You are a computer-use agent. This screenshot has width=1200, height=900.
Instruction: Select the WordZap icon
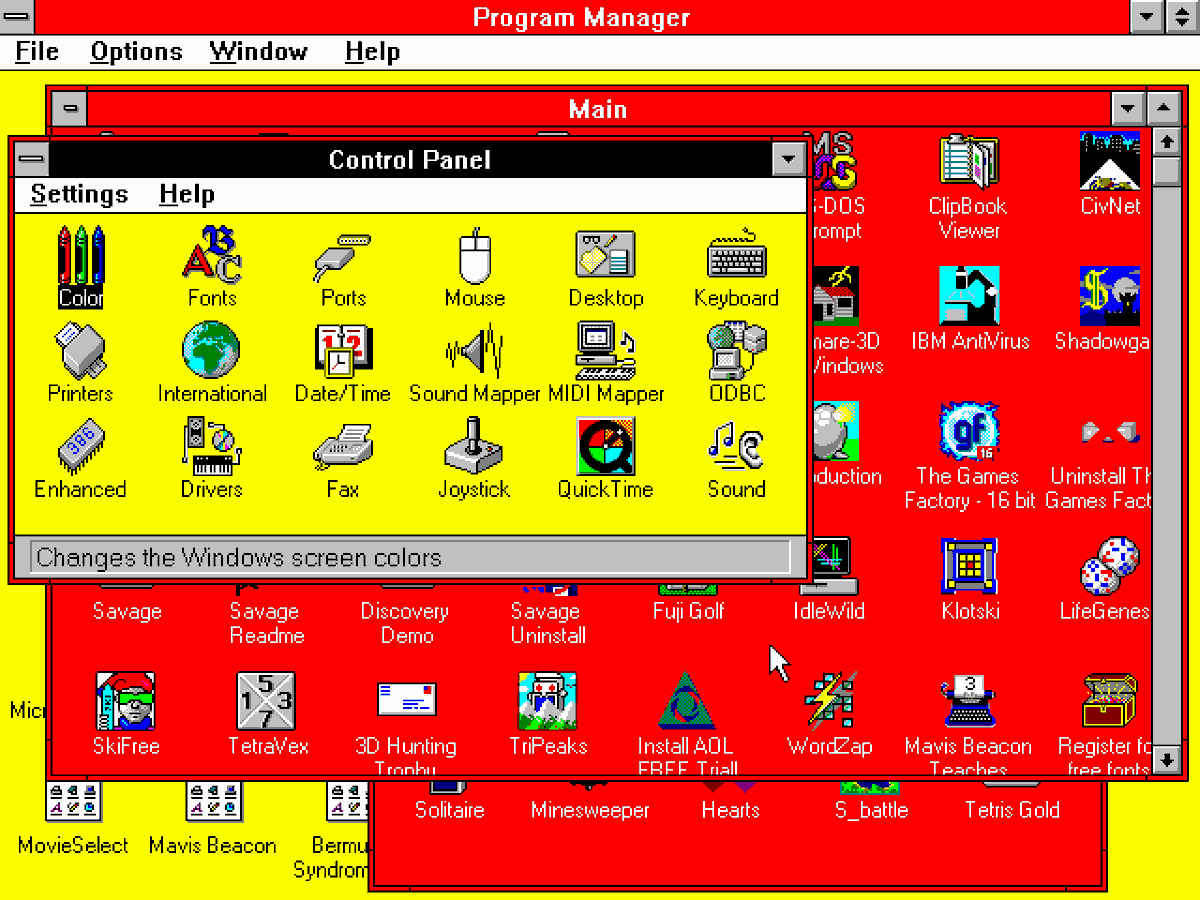pyautogui.click(x=830, y=701)
